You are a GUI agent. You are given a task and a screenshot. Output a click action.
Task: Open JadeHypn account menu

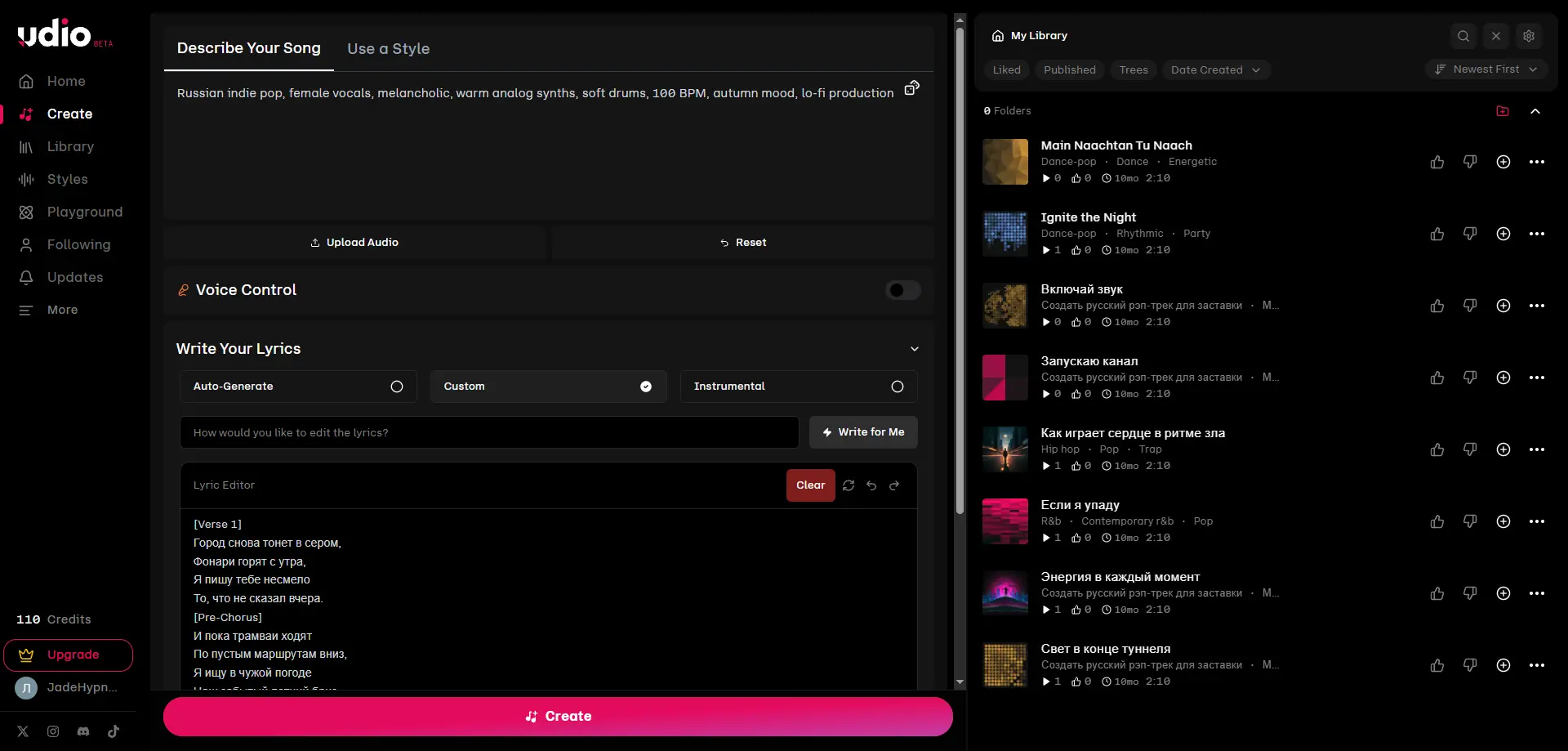coord(67,687)
